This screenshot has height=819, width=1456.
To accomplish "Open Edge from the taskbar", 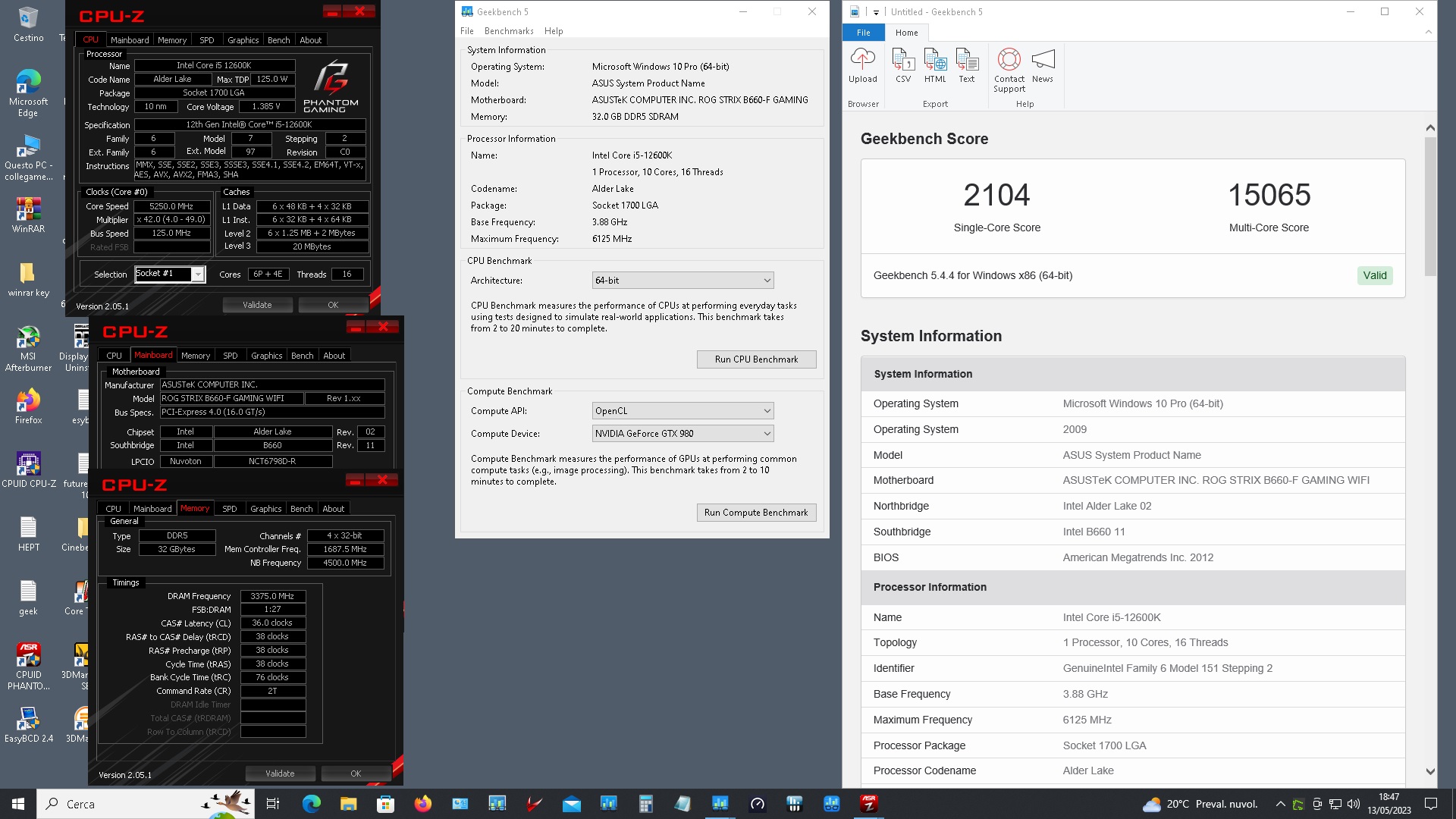I will [312, 804].
